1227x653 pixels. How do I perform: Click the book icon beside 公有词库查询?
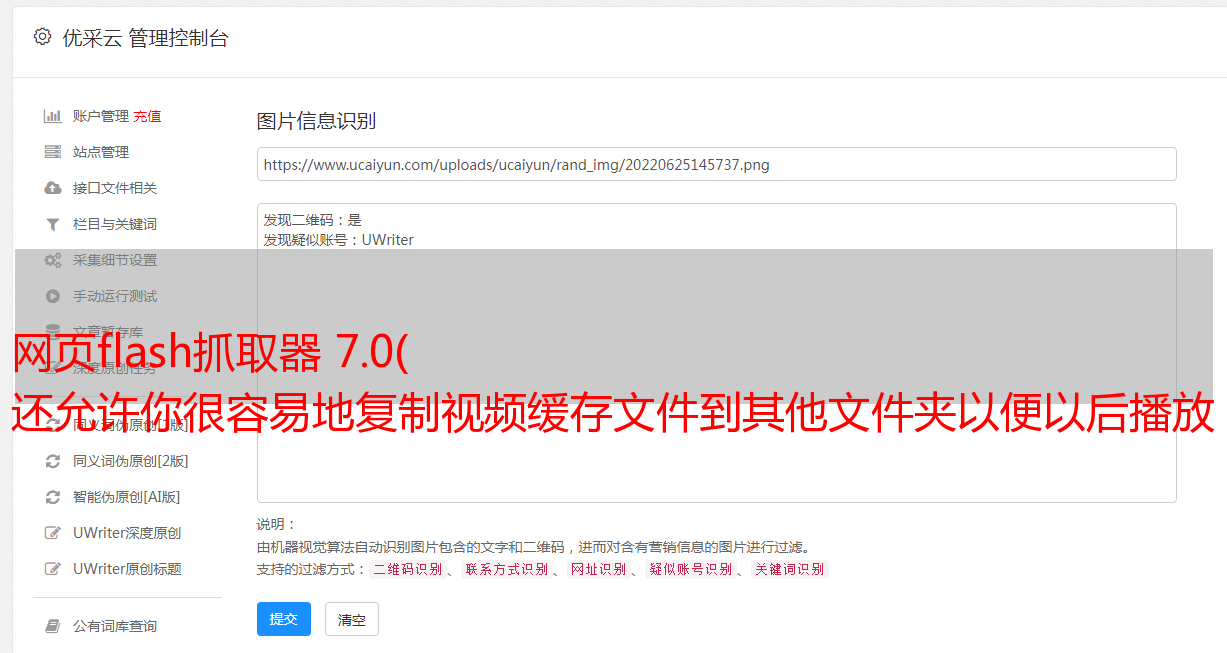53,626
